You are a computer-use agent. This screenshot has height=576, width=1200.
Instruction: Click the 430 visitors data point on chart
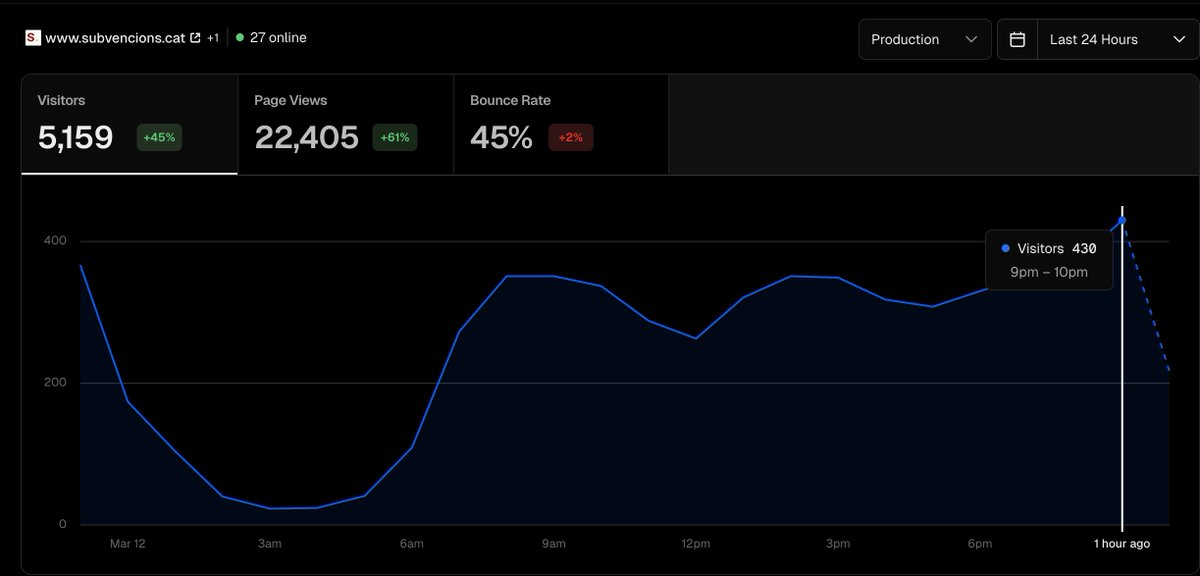click(x=1122, y=220)
